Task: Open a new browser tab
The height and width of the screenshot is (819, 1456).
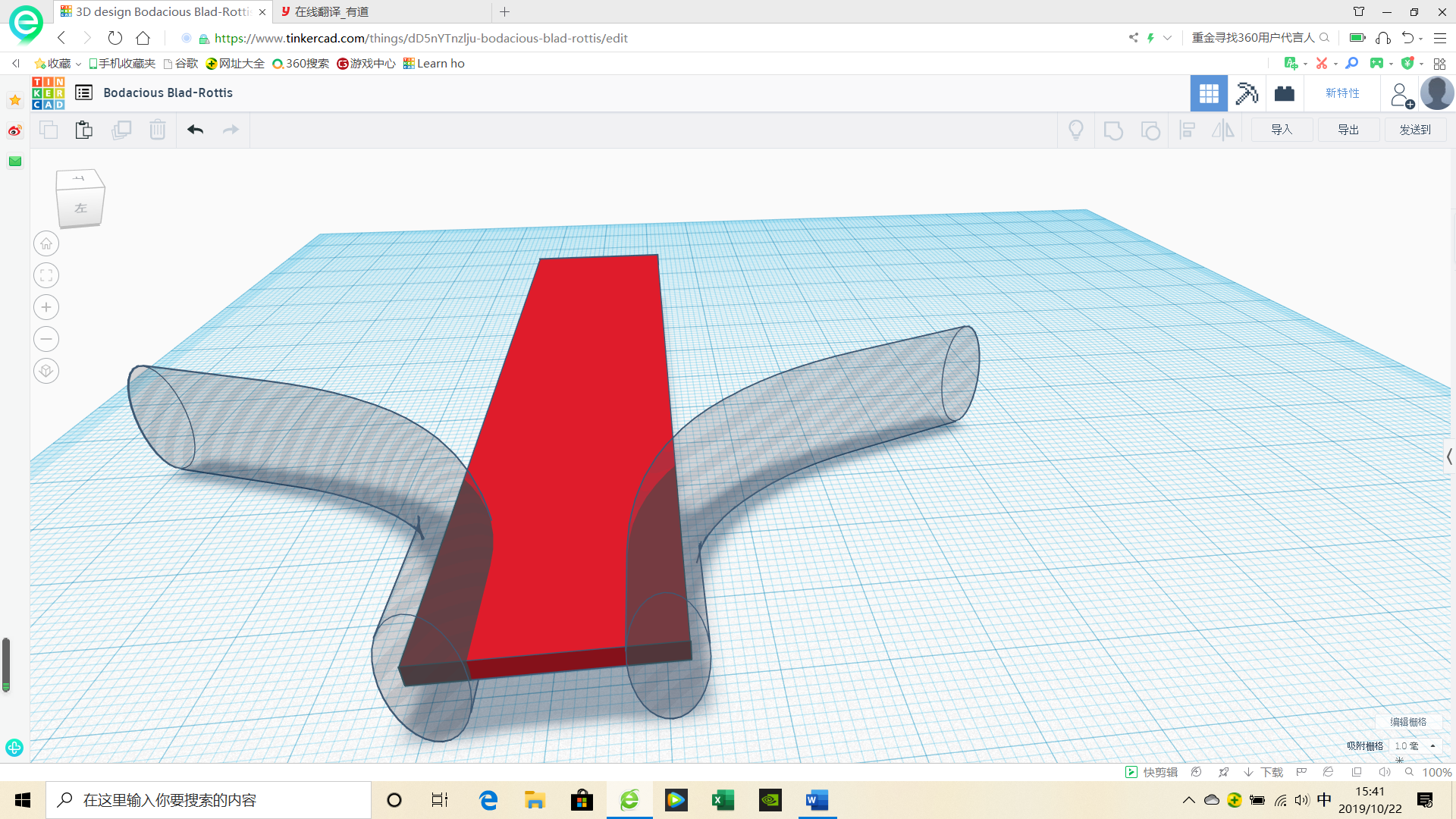Action: 505,11
